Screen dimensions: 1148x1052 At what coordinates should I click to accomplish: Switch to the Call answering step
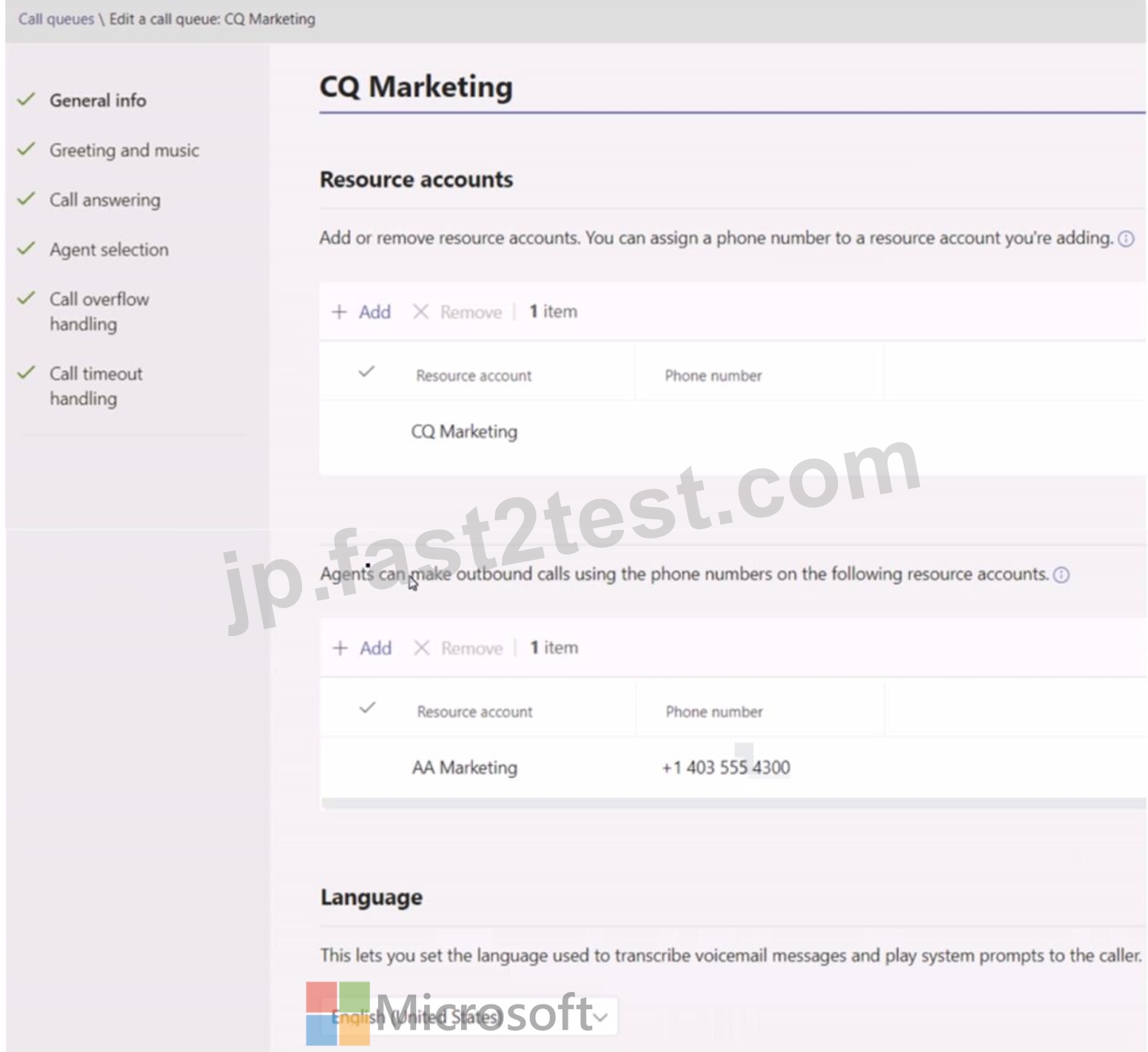tap(105, 200)
